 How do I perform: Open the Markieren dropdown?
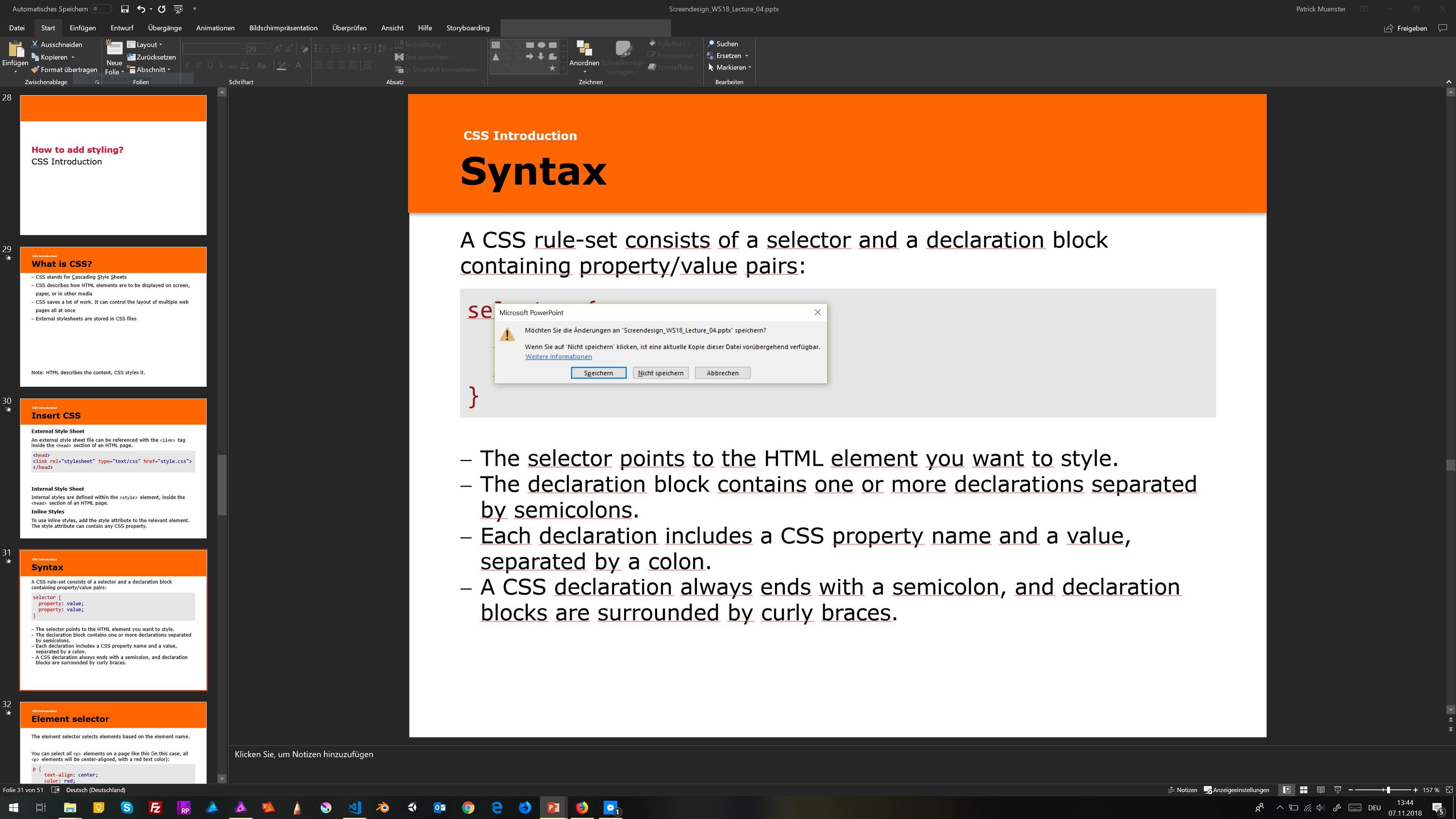pos(729,67)
